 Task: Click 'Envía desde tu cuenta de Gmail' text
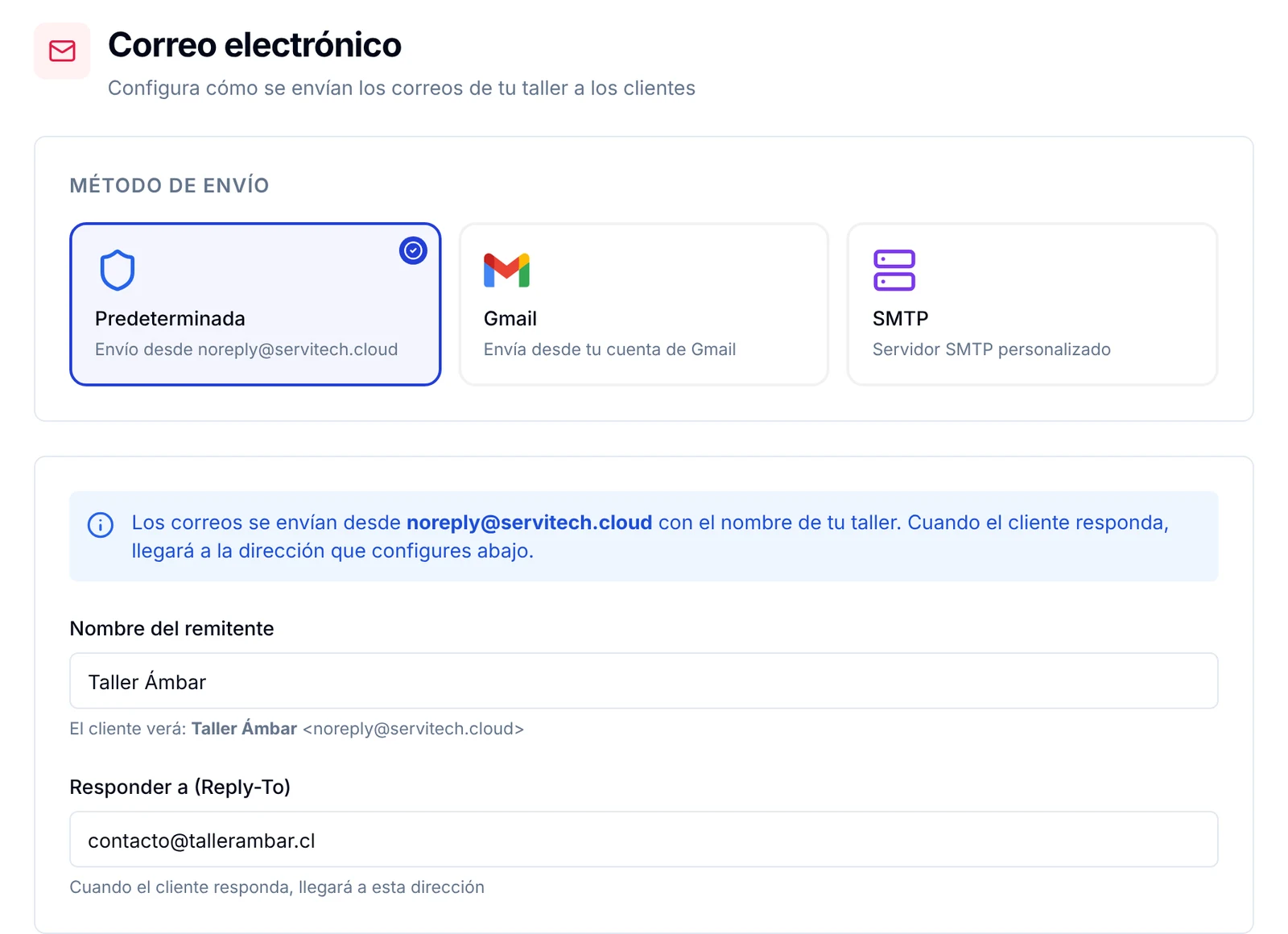coord(609,349)
